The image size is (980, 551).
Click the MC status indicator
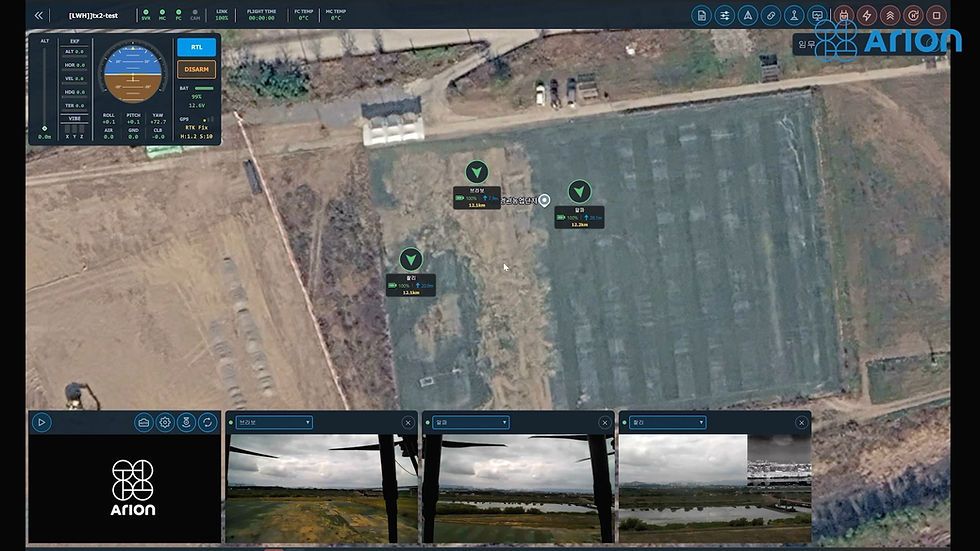(x=162, y=15)
